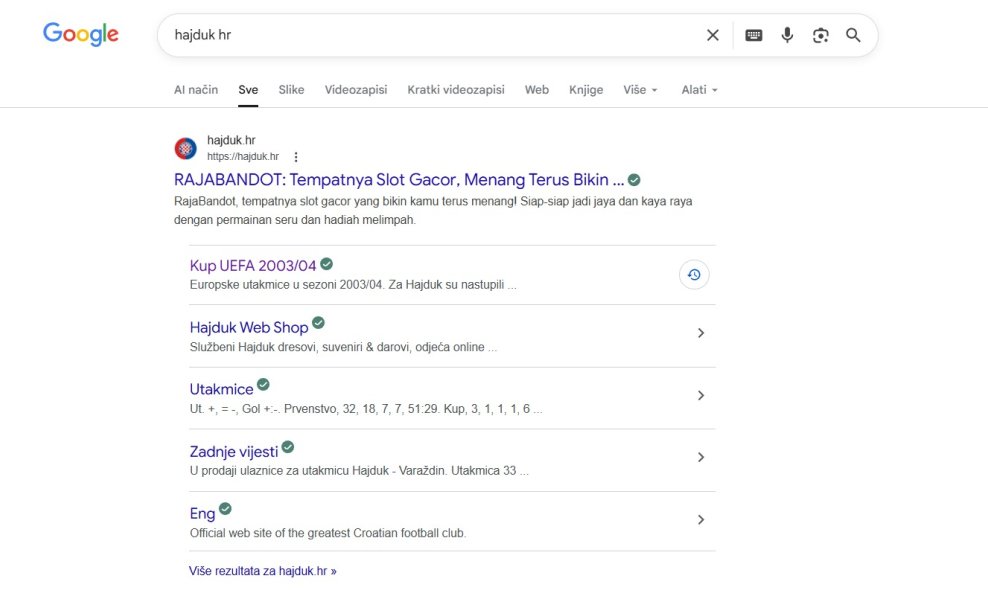Switch to AI način tab
This screenshot has width=988, height=593.
click(x=196, y=89)
